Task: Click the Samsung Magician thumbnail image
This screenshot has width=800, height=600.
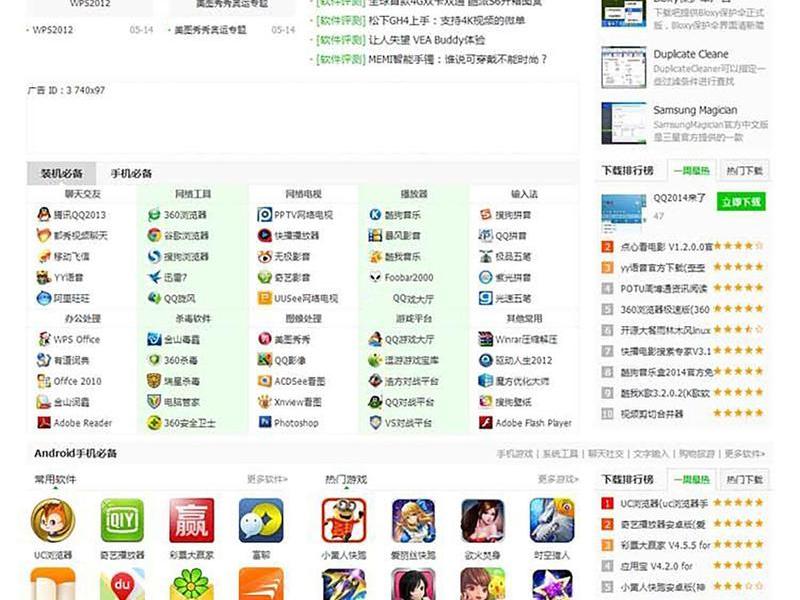Action: pos(623,123)
